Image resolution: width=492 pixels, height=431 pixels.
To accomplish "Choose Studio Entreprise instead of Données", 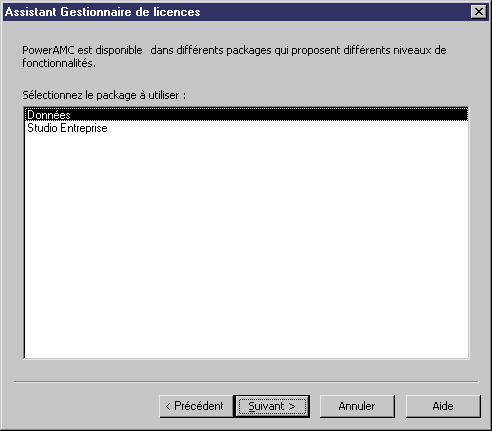I will (246, 128).
